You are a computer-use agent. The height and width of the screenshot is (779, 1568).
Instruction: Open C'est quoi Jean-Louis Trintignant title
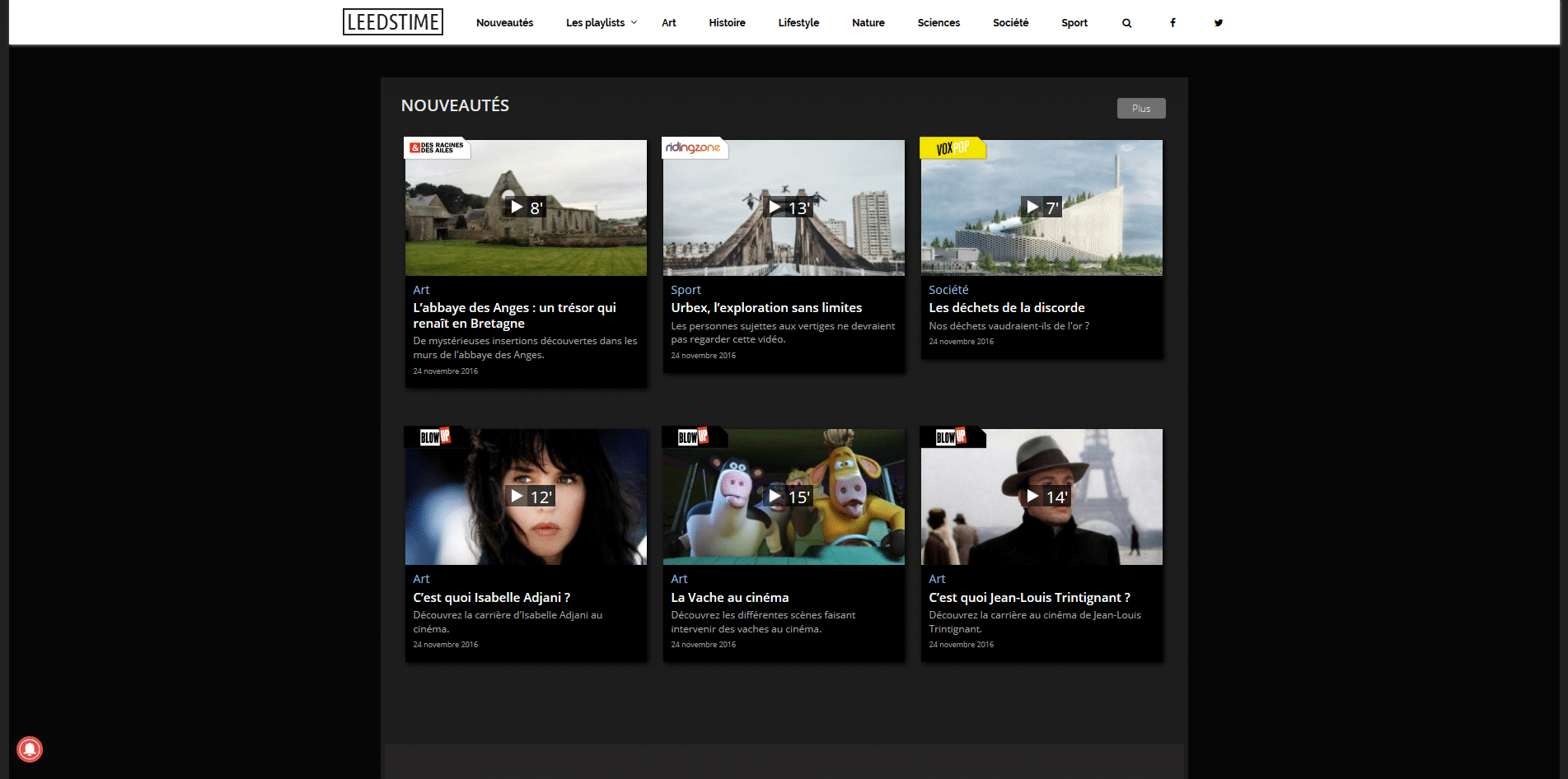point(1029,598)
